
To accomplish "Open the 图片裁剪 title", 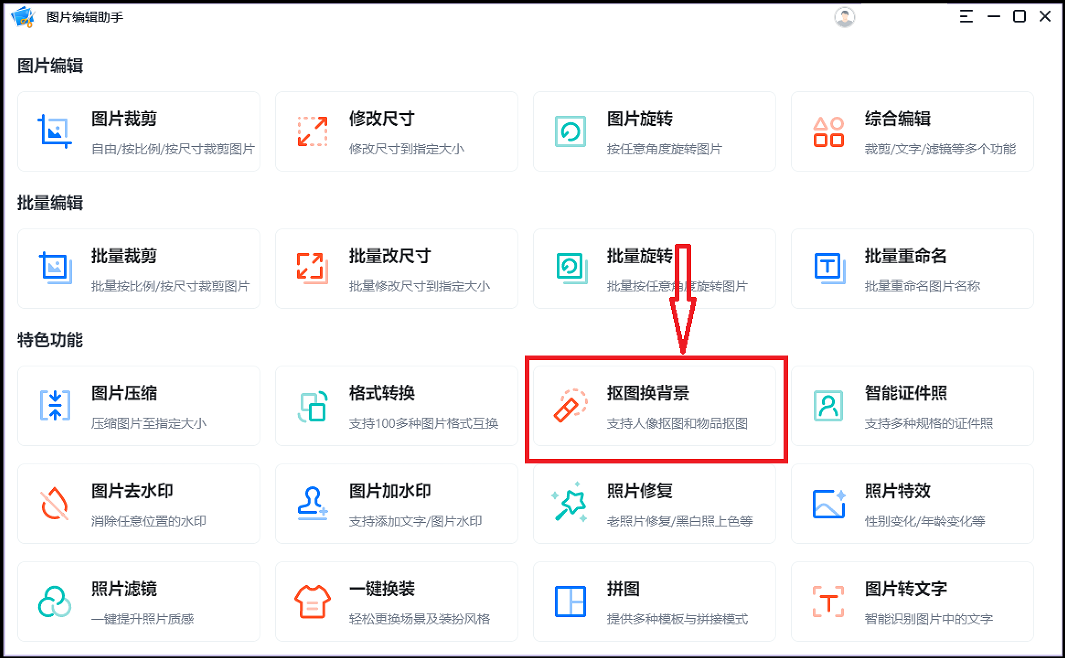I will click(124, 119).
